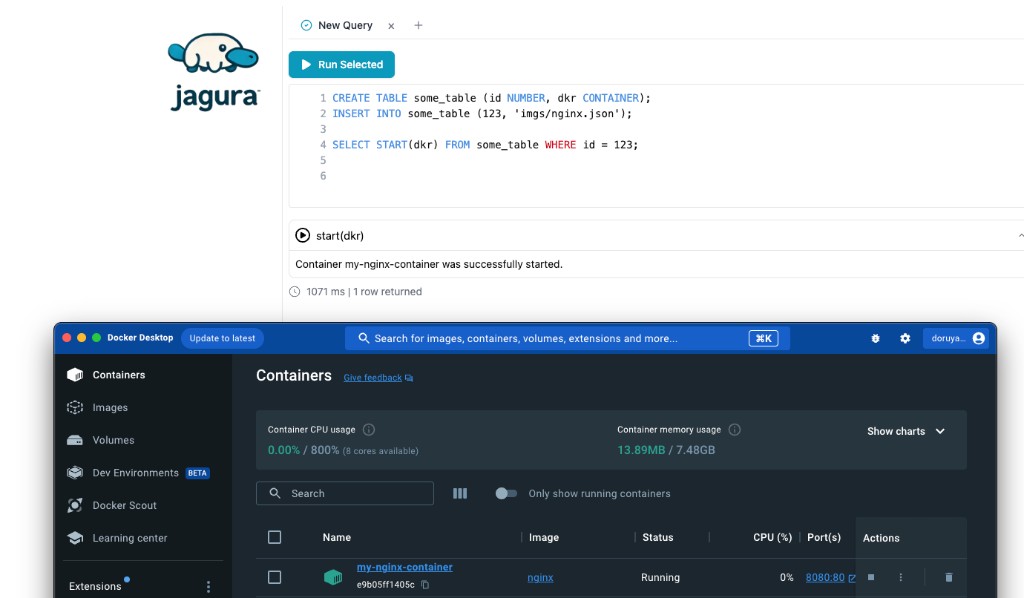This screenshot has width=1024, height=598.
Task: Click the Run Selected button
Action: tap(342, 65)
